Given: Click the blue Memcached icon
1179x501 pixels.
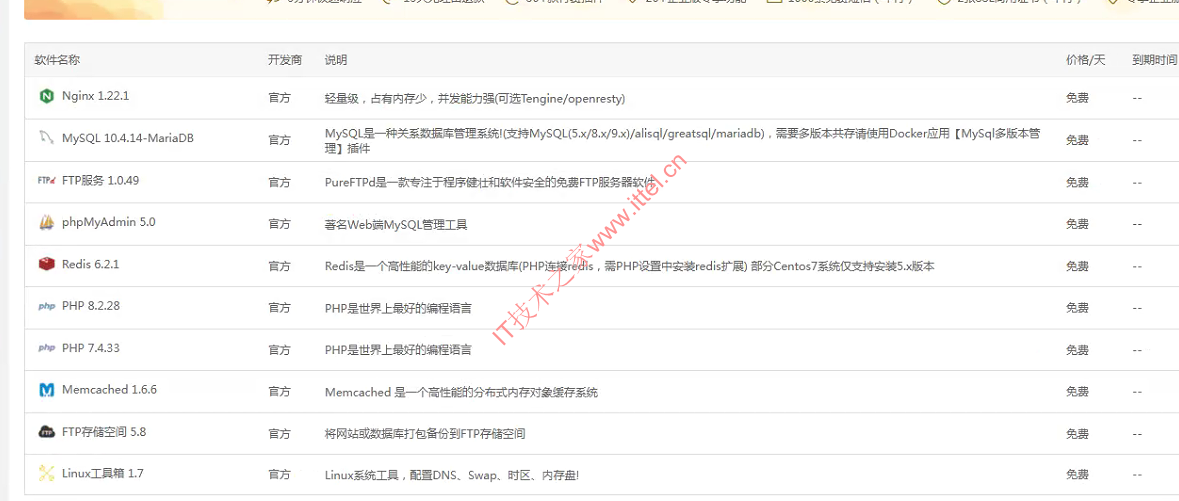Looking at the screenshot, I should point(47,390).
